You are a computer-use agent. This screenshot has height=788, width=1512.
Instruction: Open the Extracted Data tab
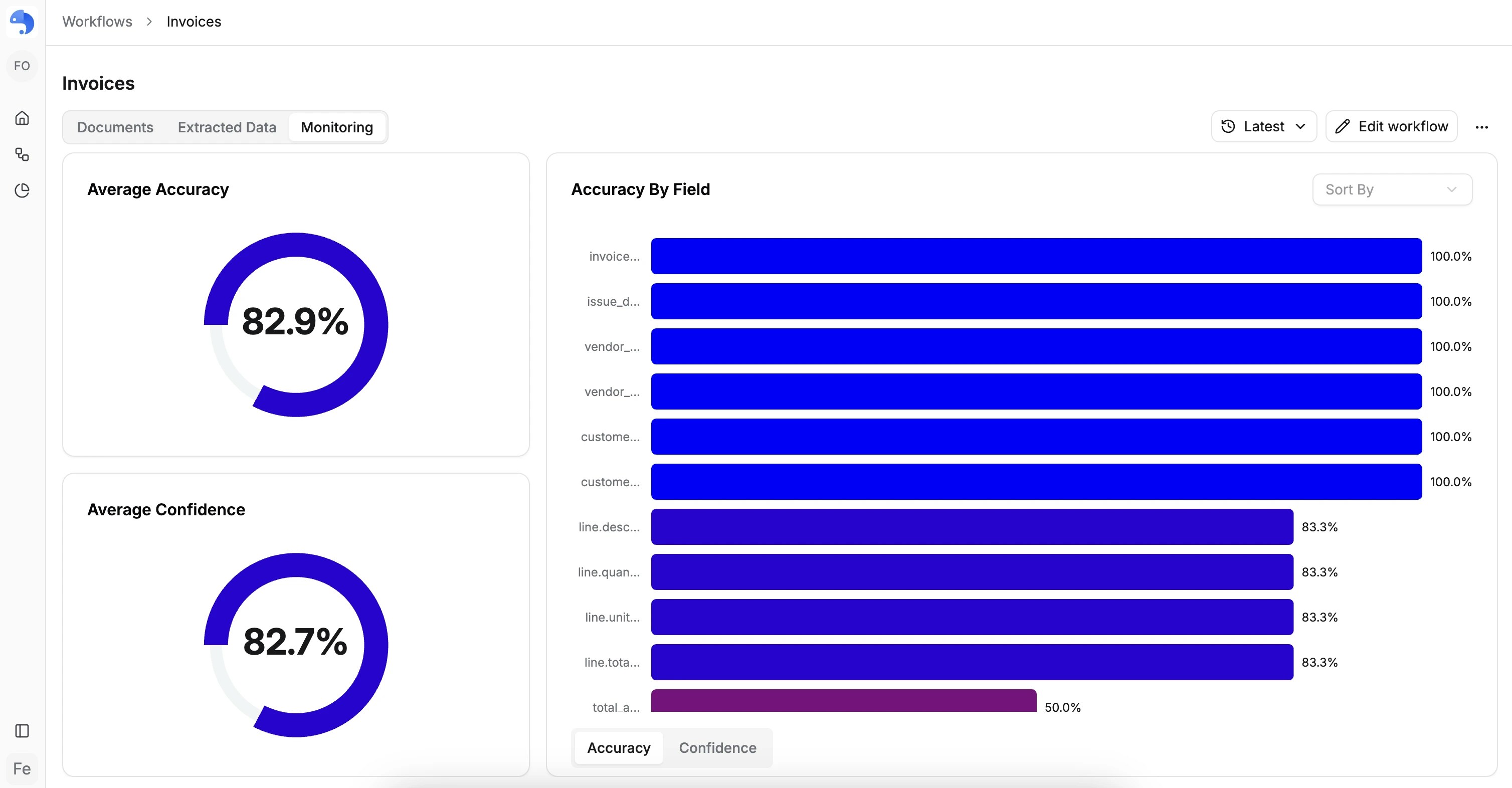pos(227,127)
